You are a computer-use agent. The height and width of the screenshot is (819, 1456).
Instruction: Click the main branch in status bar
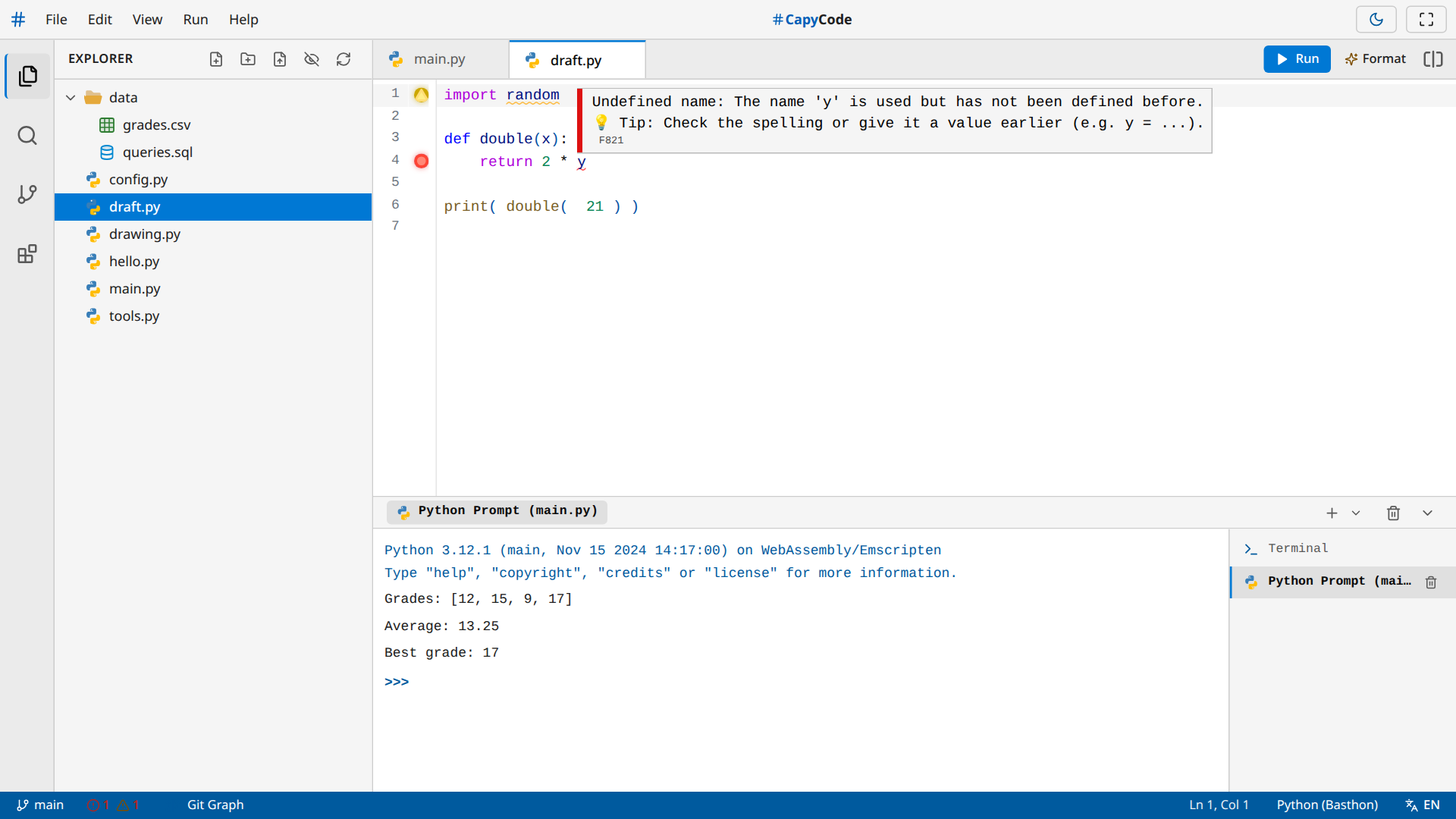pyautogui.click(x=40, y=805)
